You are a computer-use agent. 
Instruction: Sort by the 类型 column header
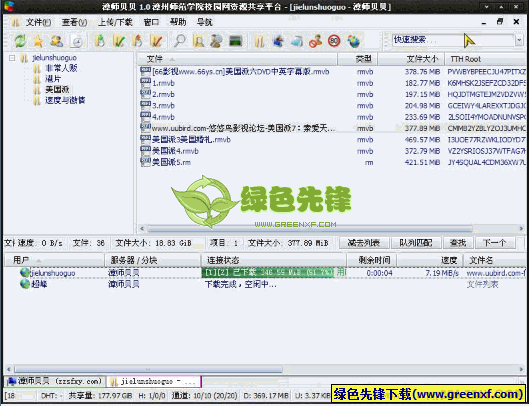pos(357,59)
